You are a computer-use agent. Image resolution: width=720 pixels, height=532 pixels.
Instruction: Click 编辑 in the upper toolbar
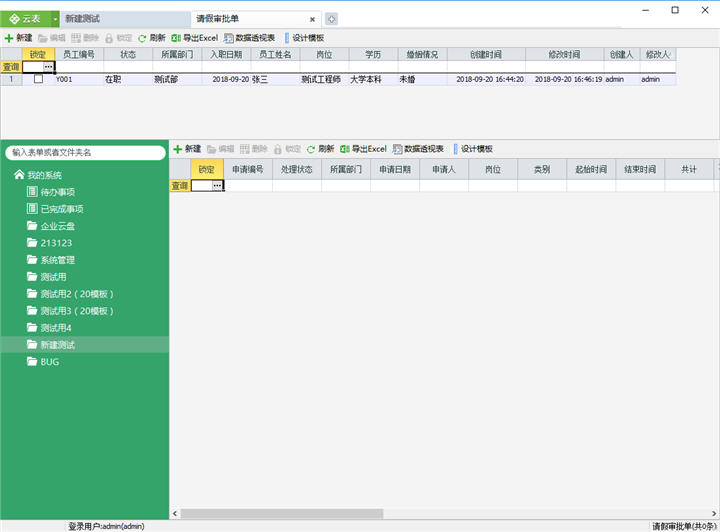51,38
